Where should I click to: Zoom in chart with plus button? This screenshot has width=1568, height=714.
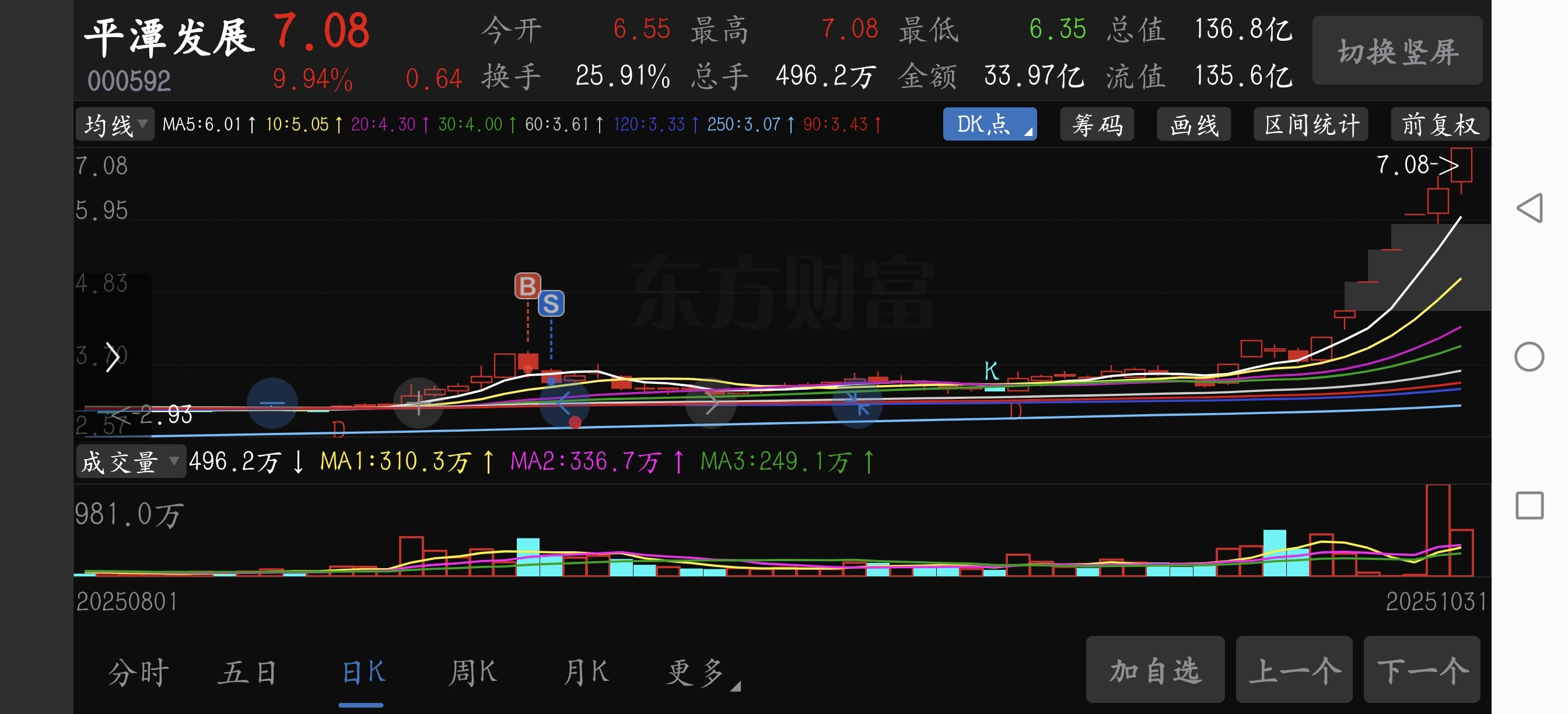coord(418,403)
